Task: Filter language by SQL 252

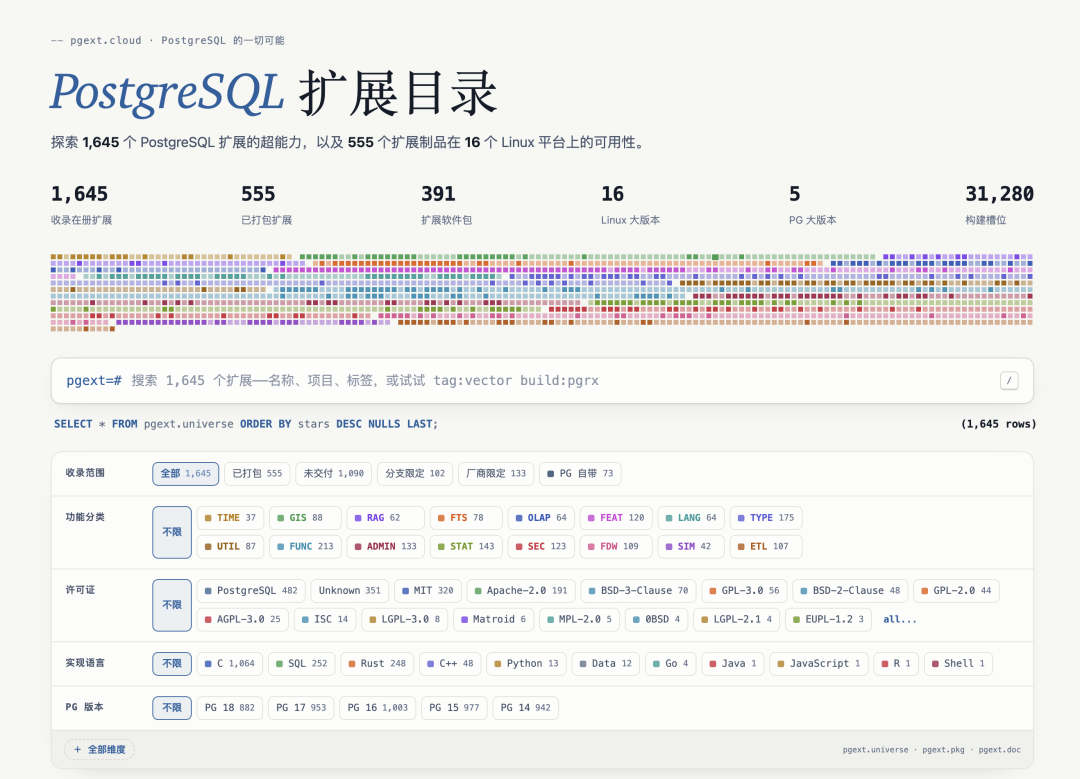Action: (302, 663)
